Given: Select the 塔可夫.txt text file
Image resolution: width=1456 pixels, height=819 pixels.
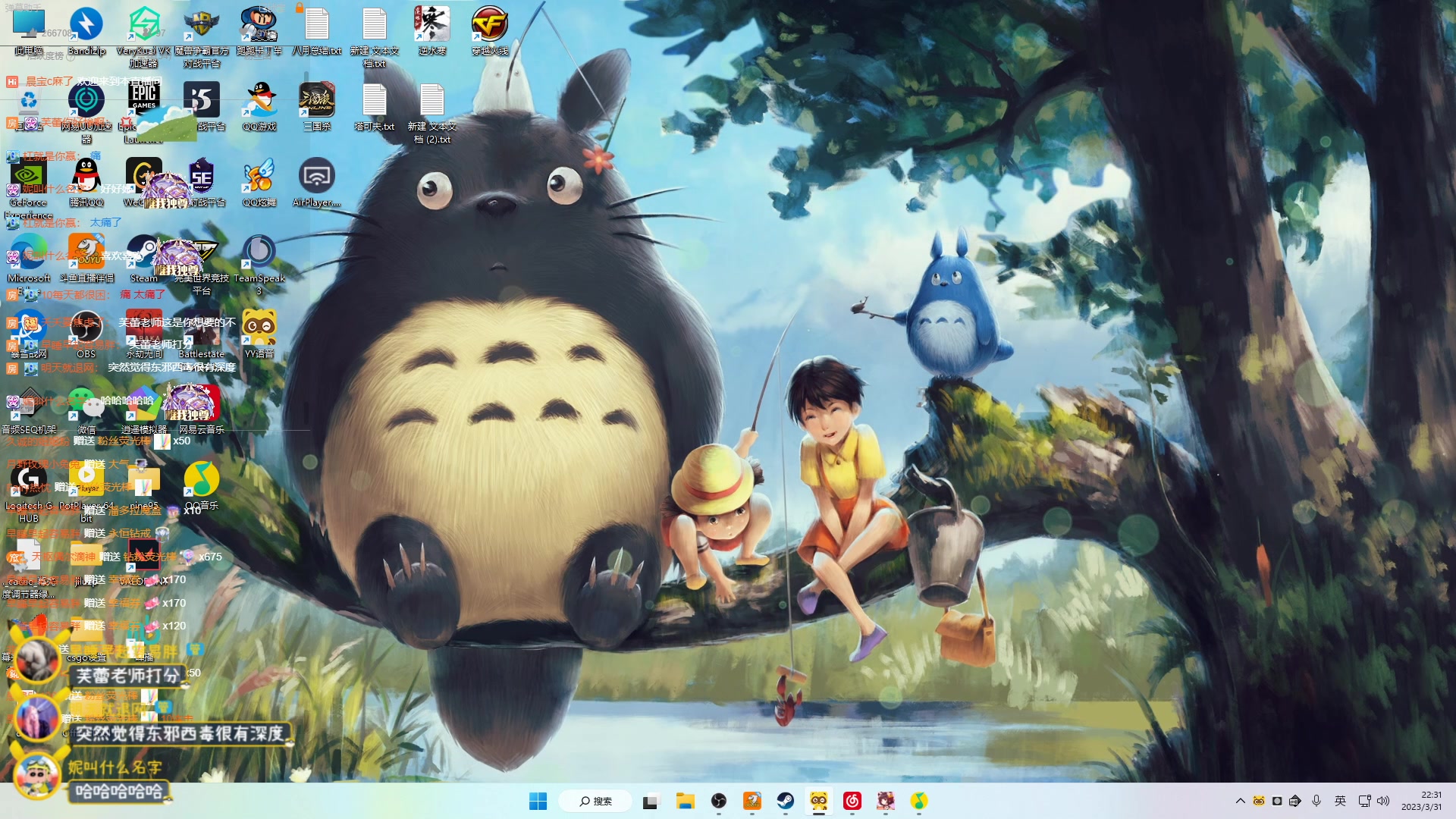Looking at the screenshot, I should click(x=374, y=106).
